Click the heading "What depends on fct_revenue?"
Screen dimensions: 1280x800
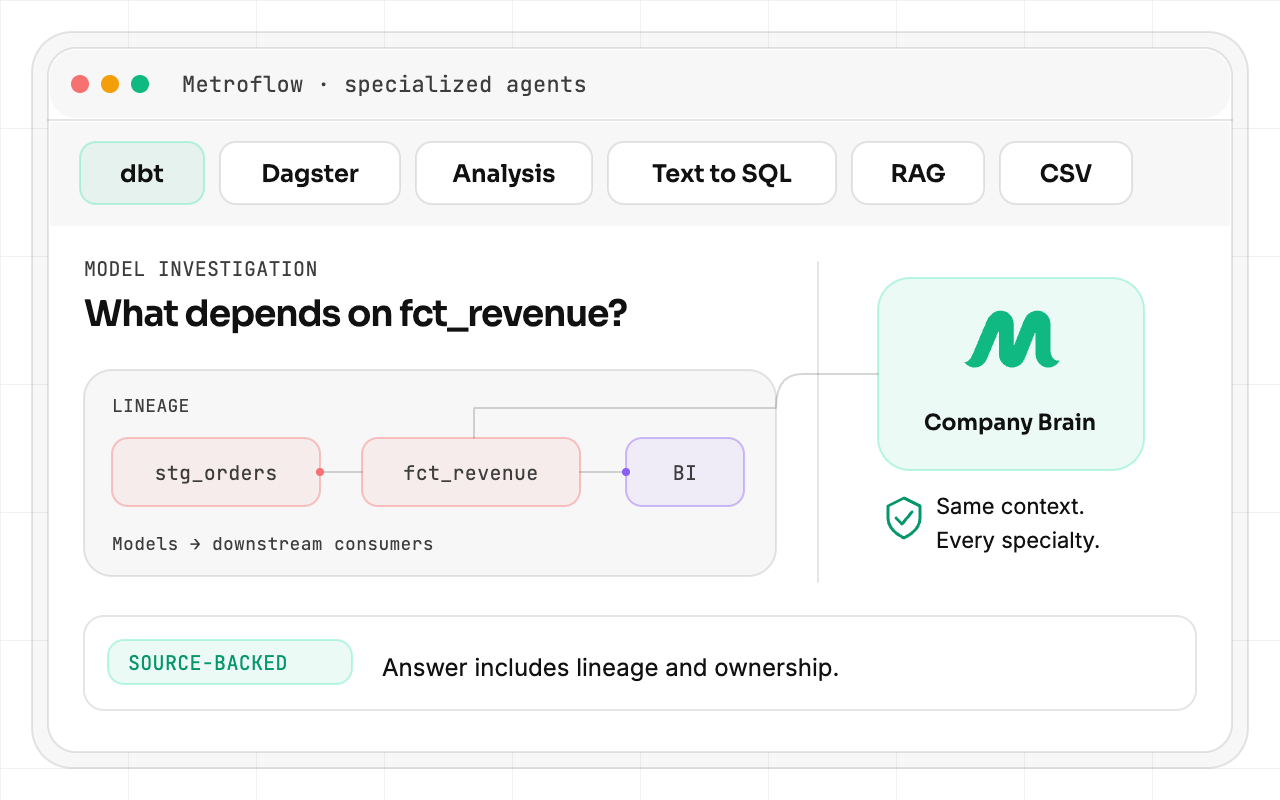(x=356, y=314)
